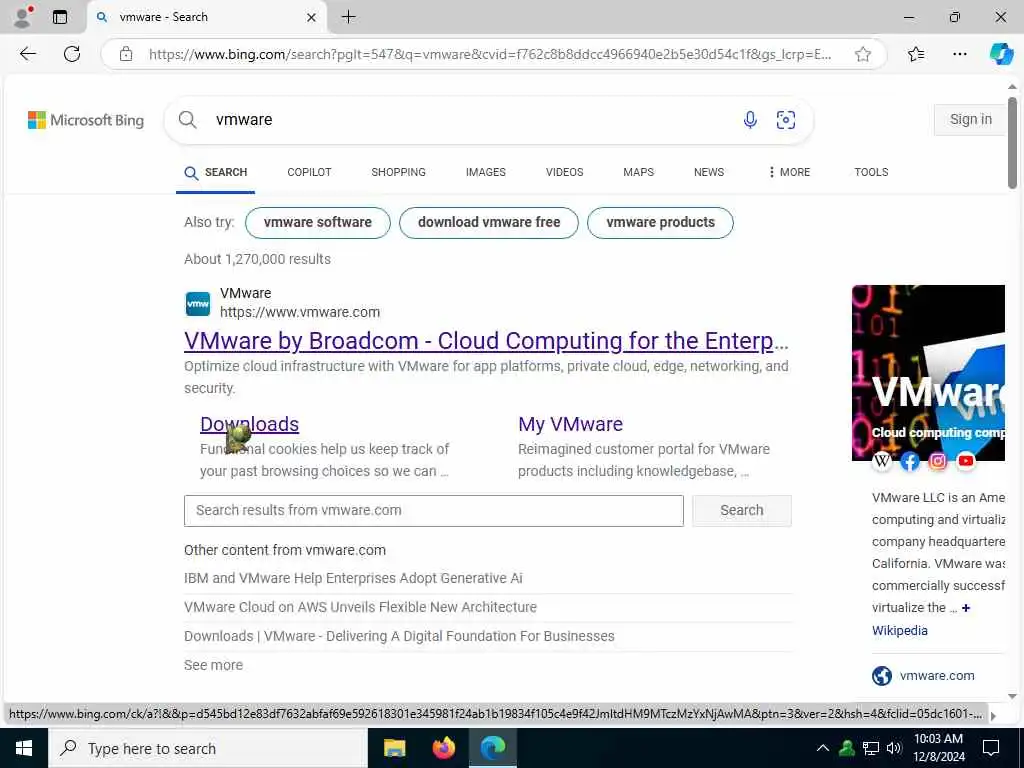Click the VMware knowledge panel image
The width and height of the screenshot is (1024, 768).
pos(928,373)
